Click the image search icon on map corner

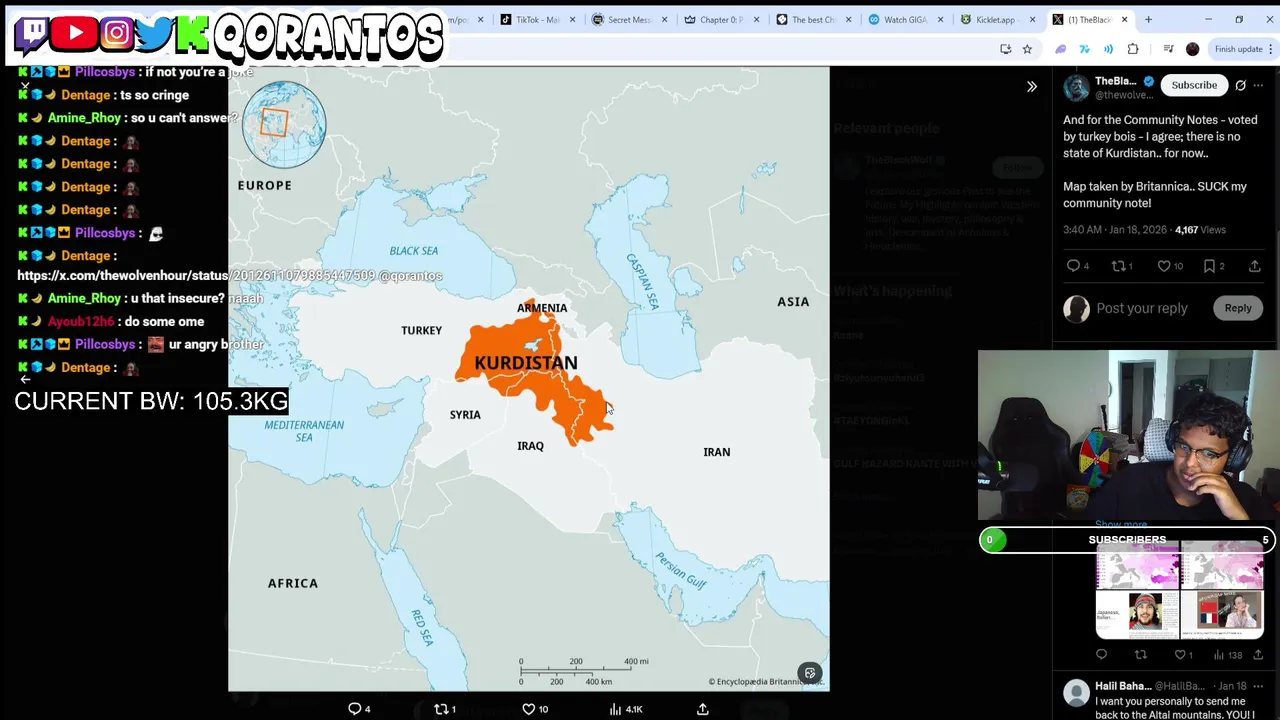click(810, 673)
